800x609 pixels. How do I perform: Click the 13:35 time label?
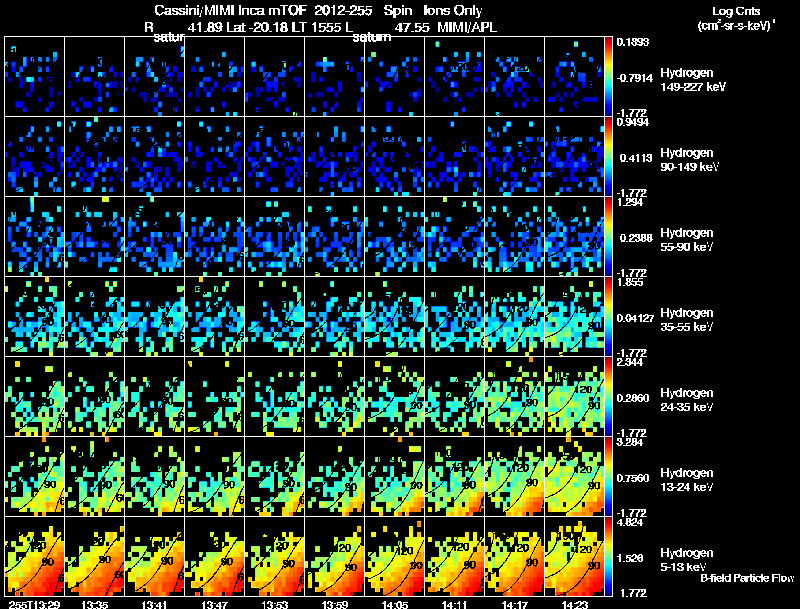point(94,604)
